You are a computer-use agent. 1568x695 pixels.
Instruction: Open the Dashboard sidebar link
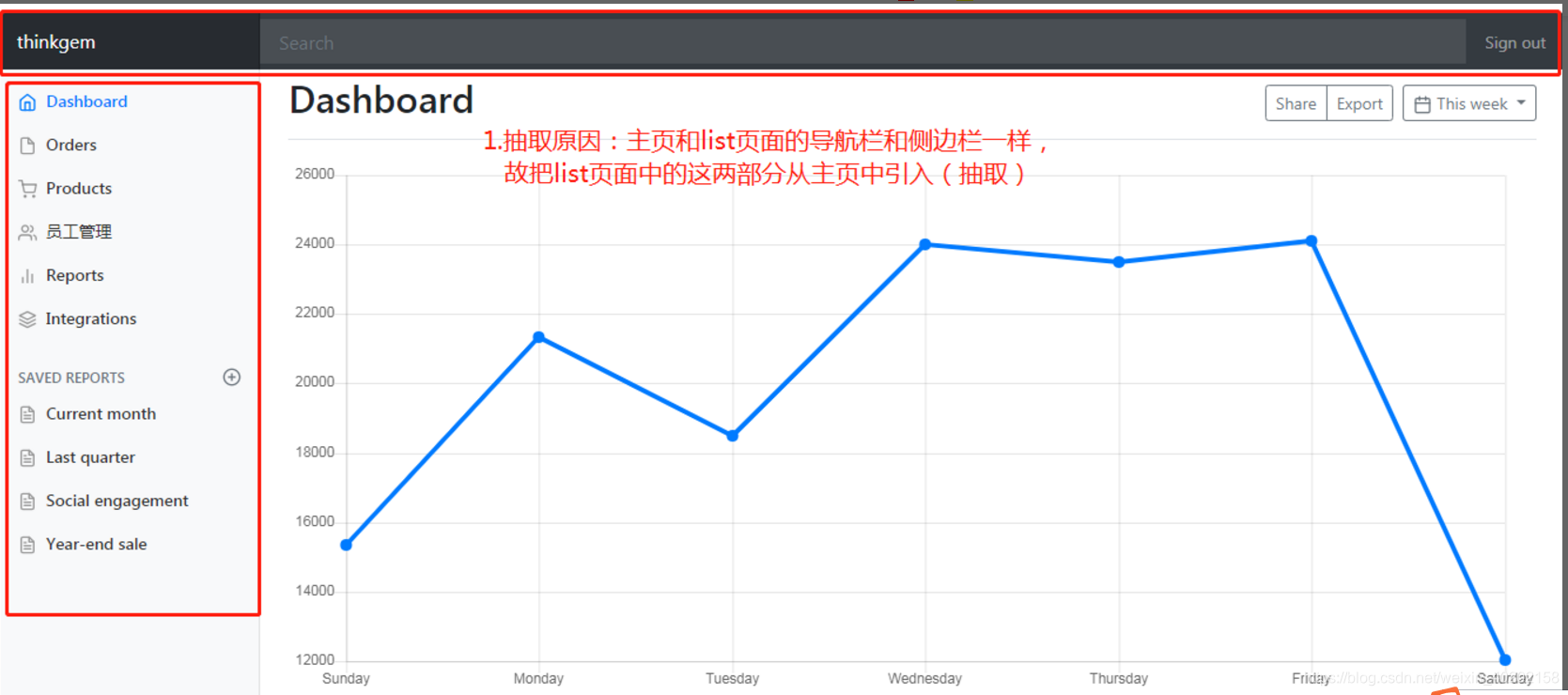86,101
